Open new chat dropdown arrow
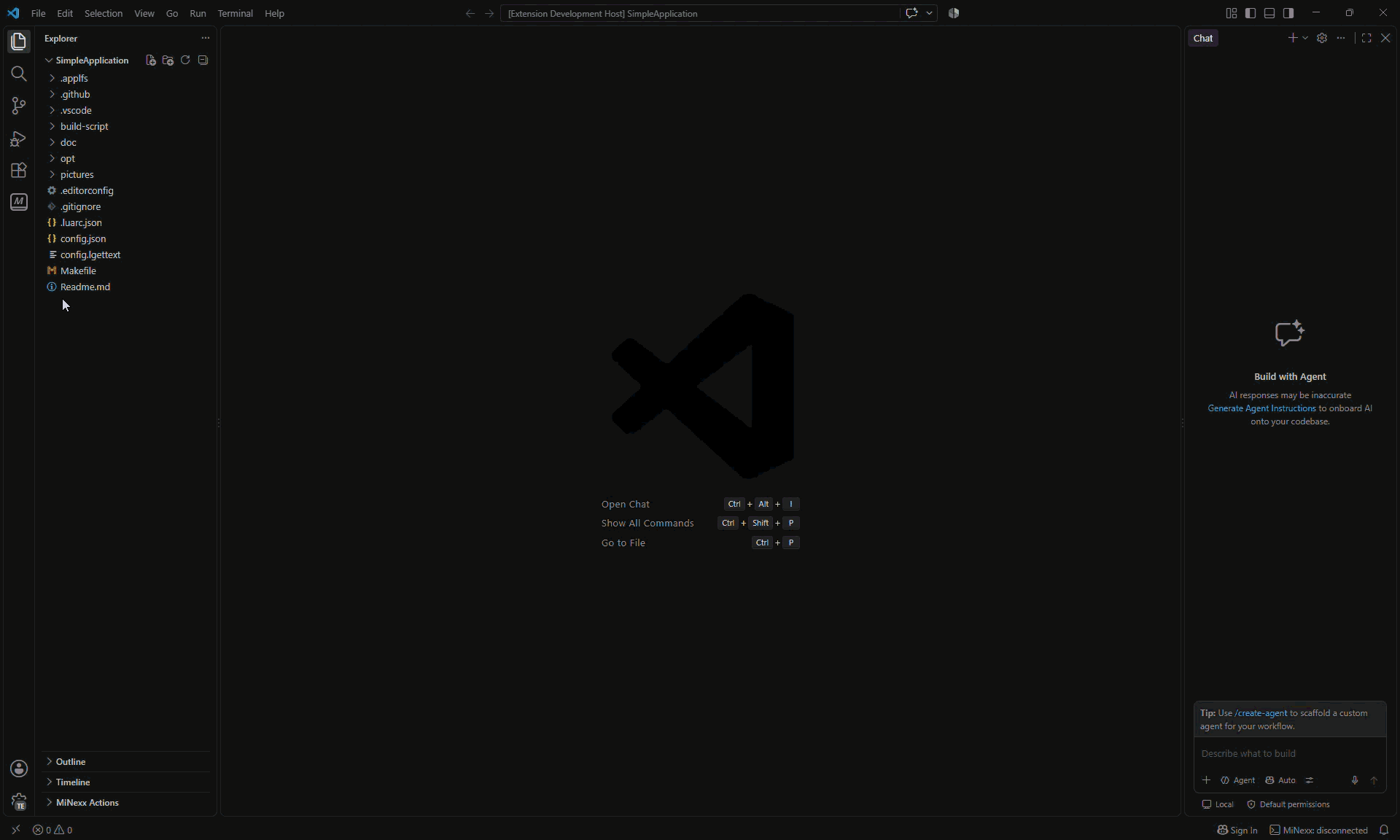Image resolution: width=1400 pixels, height=840 pixels. point(1305,38)
